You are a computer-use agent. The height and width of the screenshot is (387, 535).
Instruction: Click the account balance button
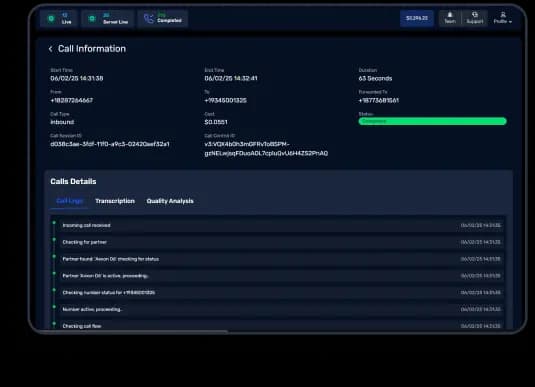[x=417, y=18]
